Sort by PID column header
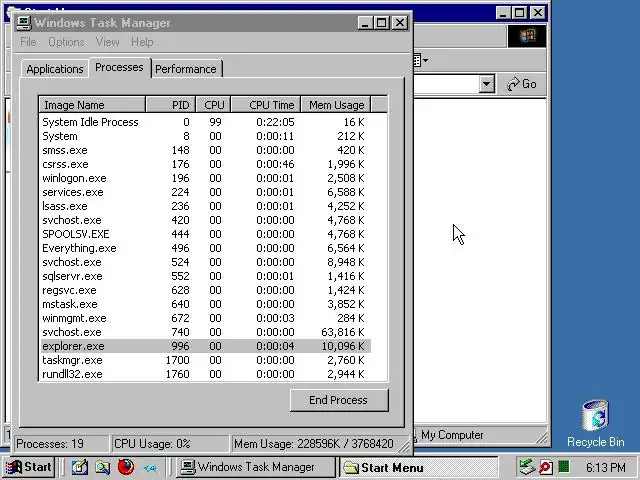The width and height of the screenshot is (640, 480). 171,105
